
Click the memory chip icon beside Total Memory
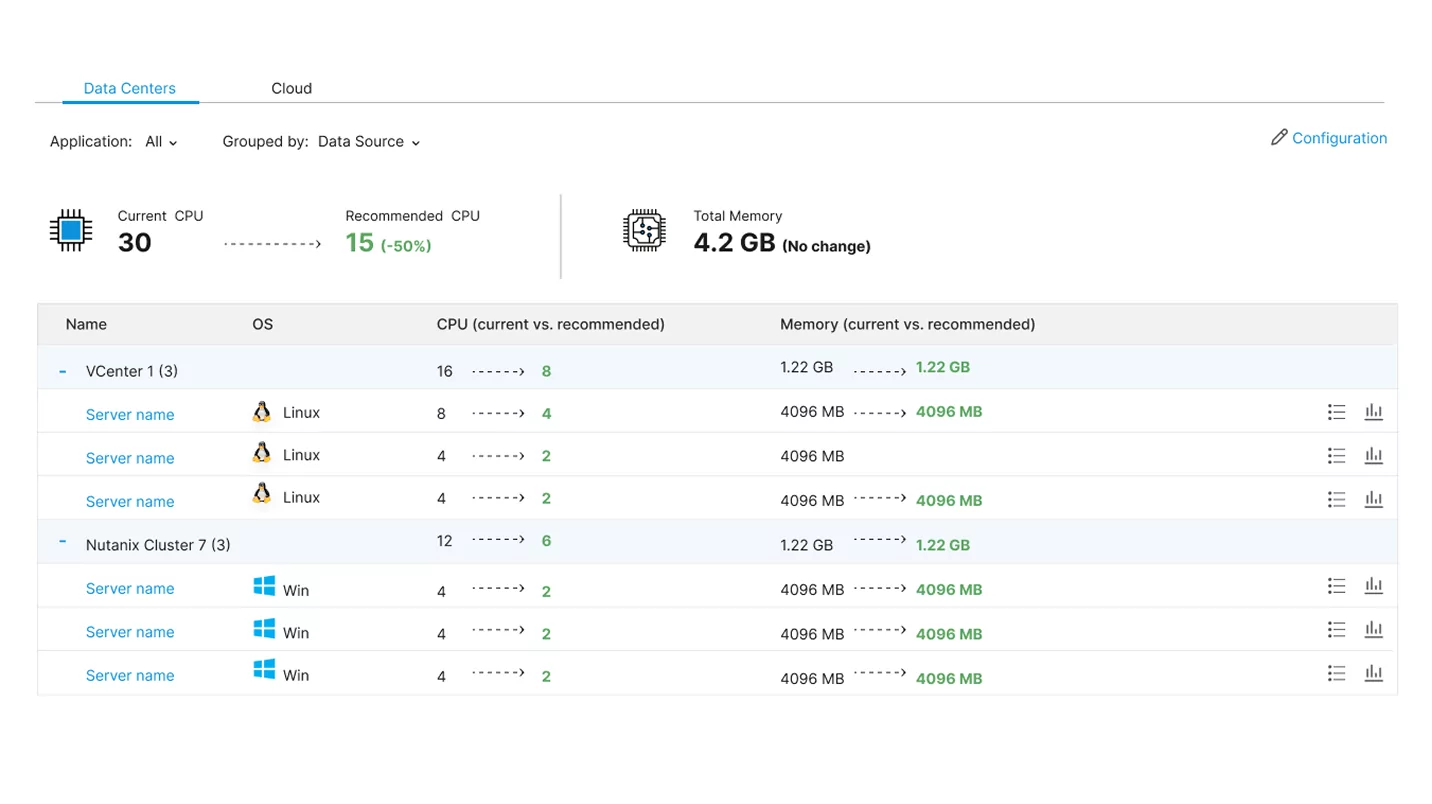point(644,231)
